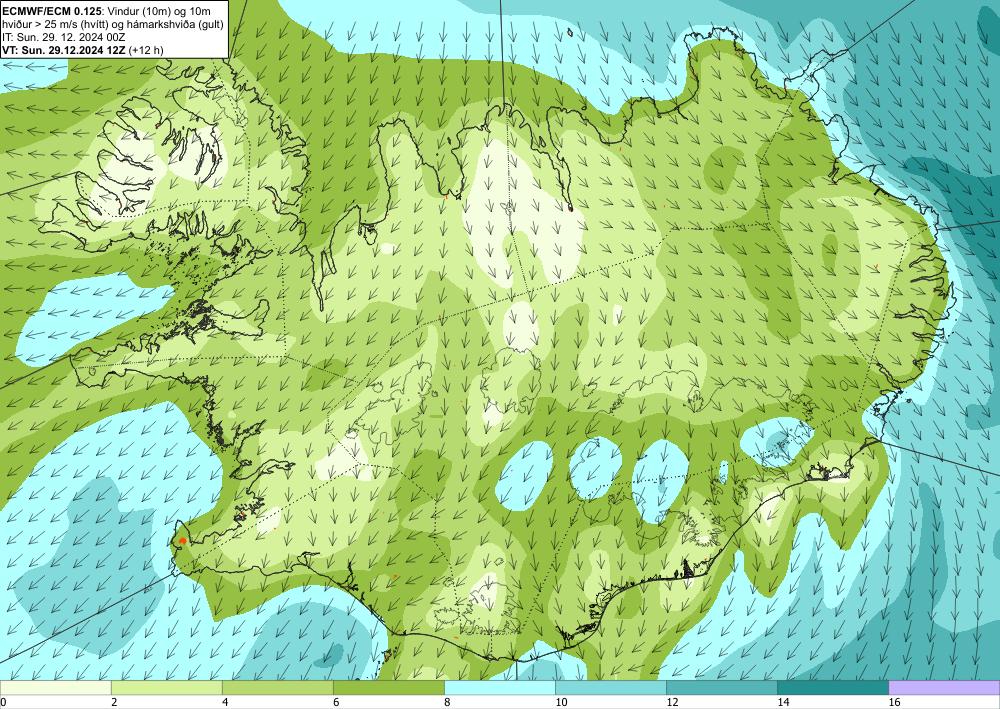
Task: Click the 6–8 m/s dark green swatch
Action: (388, 687)
